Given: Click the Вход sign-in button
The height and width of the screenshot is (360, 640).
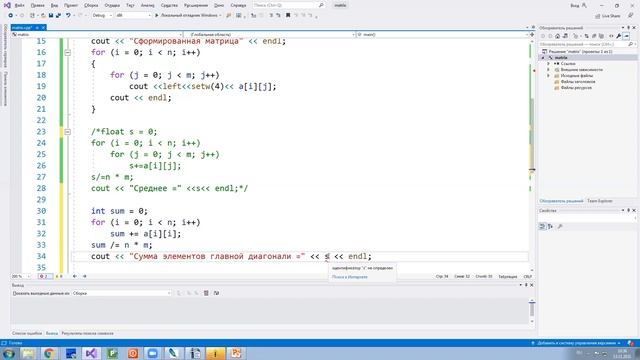Looking at the screenshot, I should pyautogui.click(x=578, y=5).
